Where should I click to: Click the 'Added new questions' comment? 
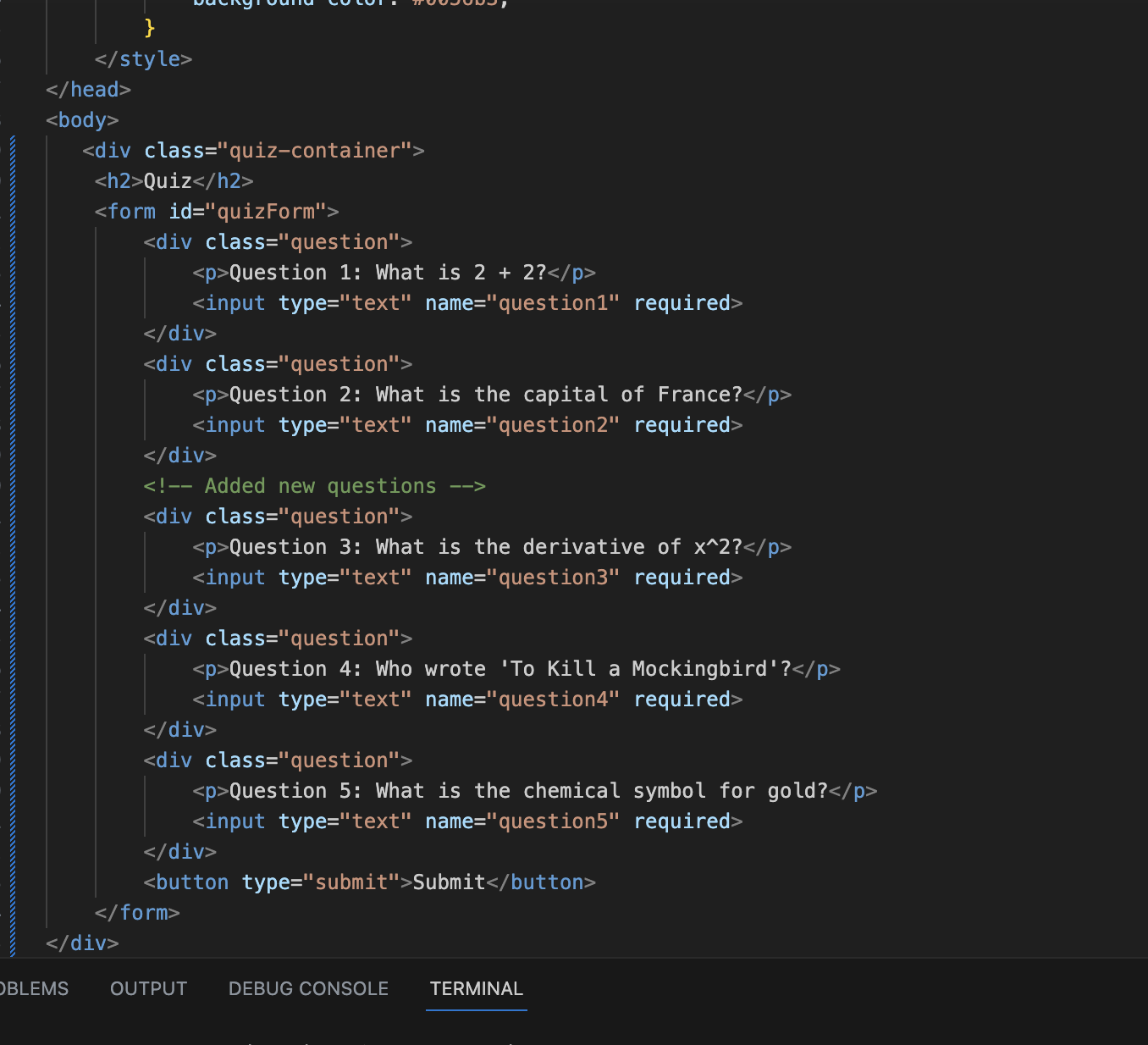(x=315, y=486)
